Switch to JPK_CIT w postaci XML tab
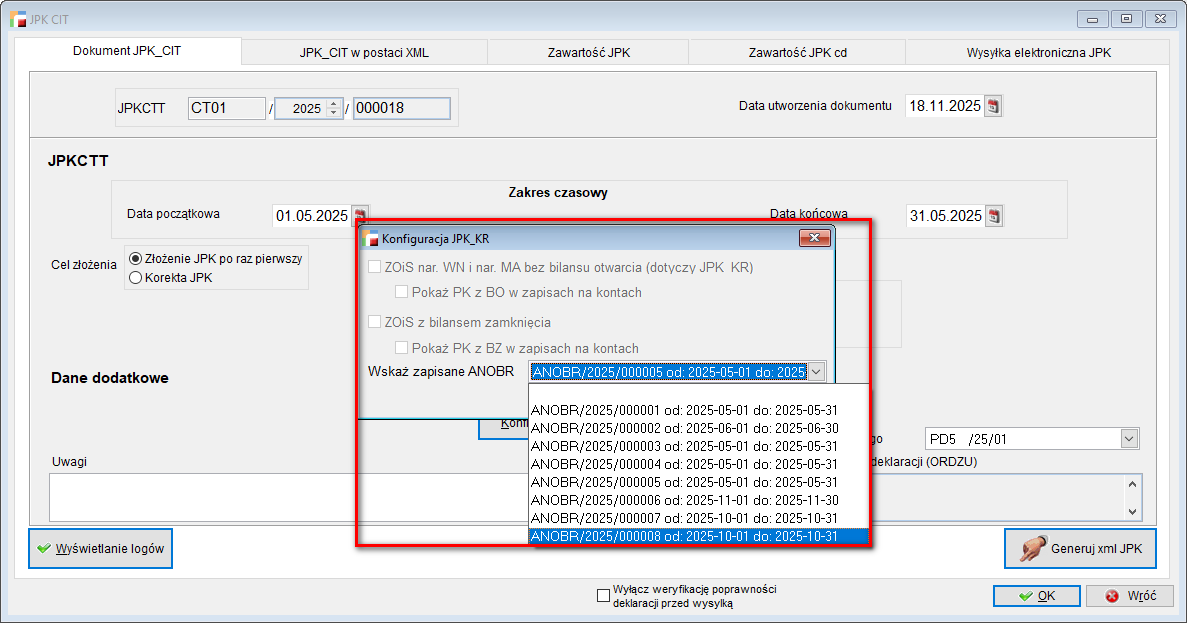 364,52
